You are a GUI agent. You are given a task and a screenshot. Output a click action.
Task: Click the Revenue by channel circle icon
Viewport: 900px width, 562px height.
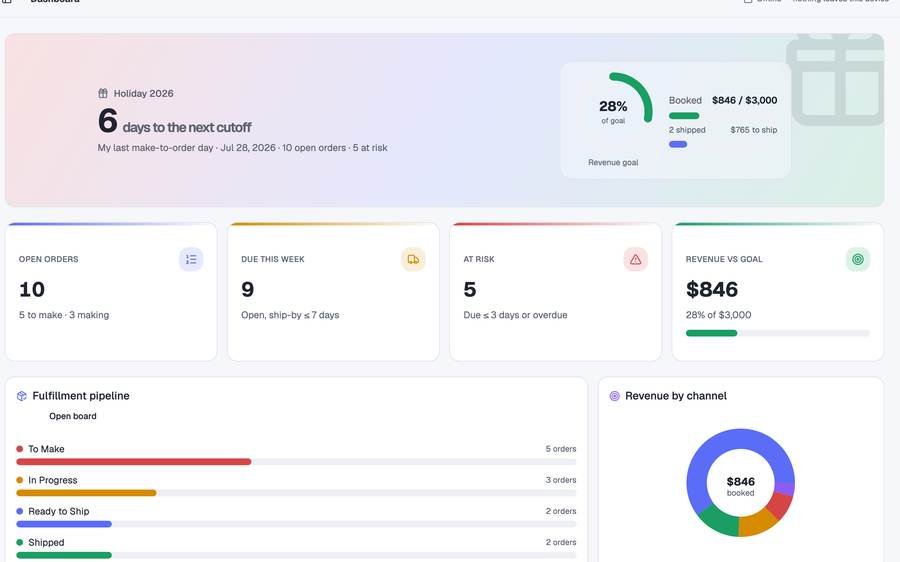[614, 396]
